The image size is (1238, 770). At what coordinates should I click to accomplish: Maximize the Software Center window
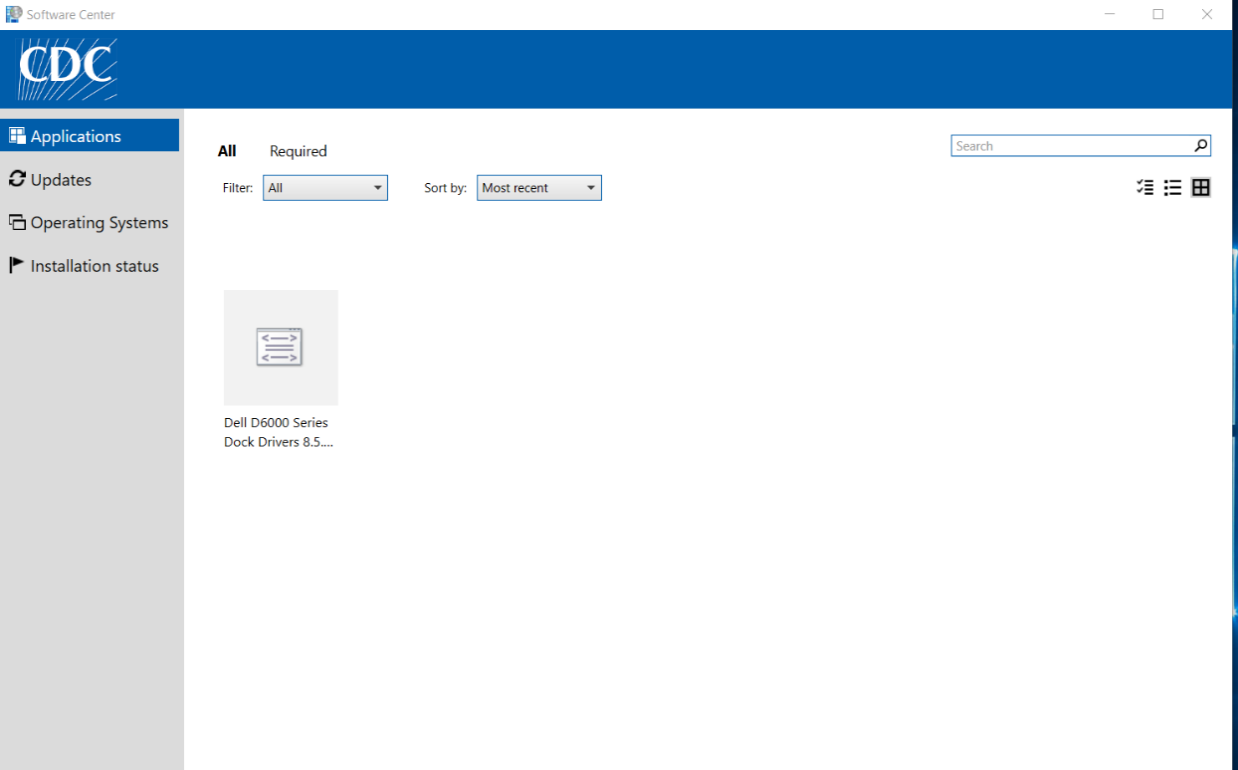point(1158,14)
